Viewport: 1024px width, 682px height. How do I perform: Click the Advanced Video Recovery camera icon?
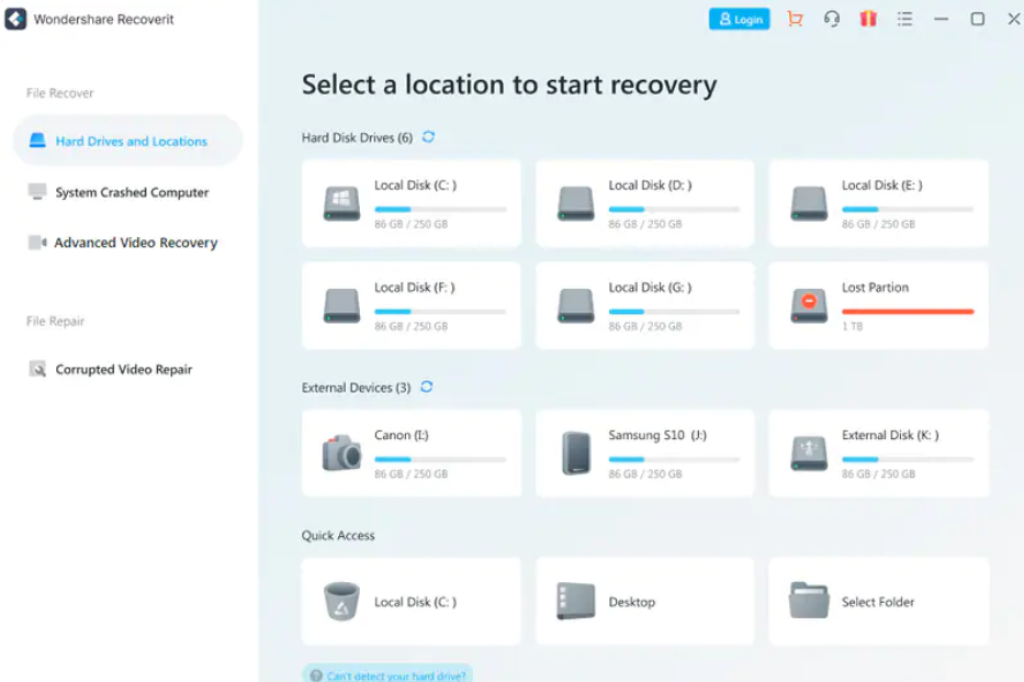[37, 242]
